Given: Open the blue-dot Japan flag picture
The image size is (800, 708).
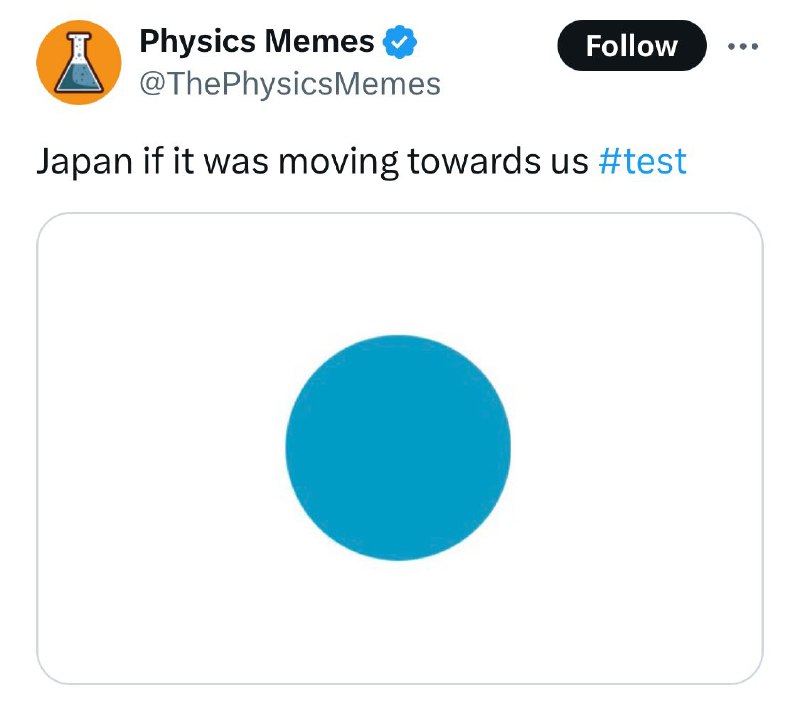Looking at the screenshot, I should (400, 448).
